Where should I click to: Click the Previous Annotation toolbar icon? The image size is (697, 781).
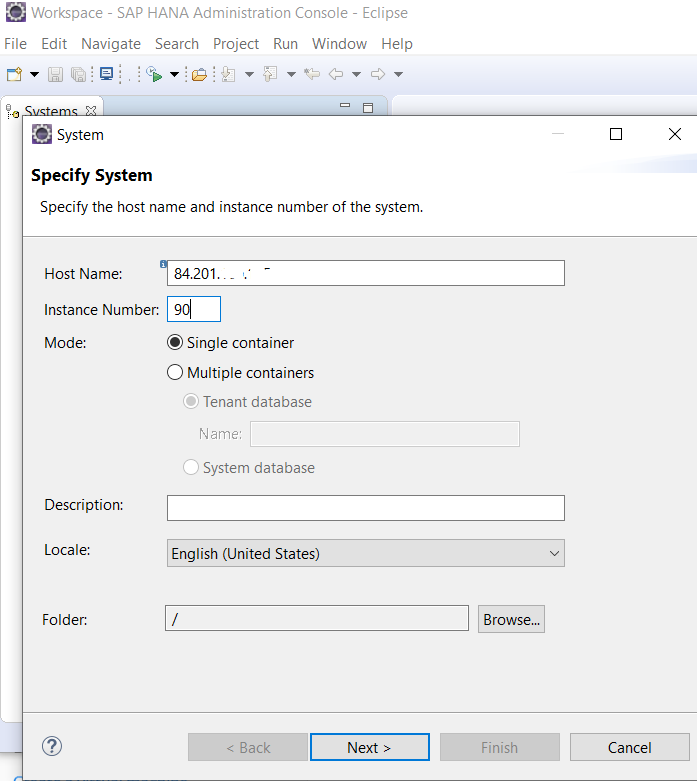[270, 74]
